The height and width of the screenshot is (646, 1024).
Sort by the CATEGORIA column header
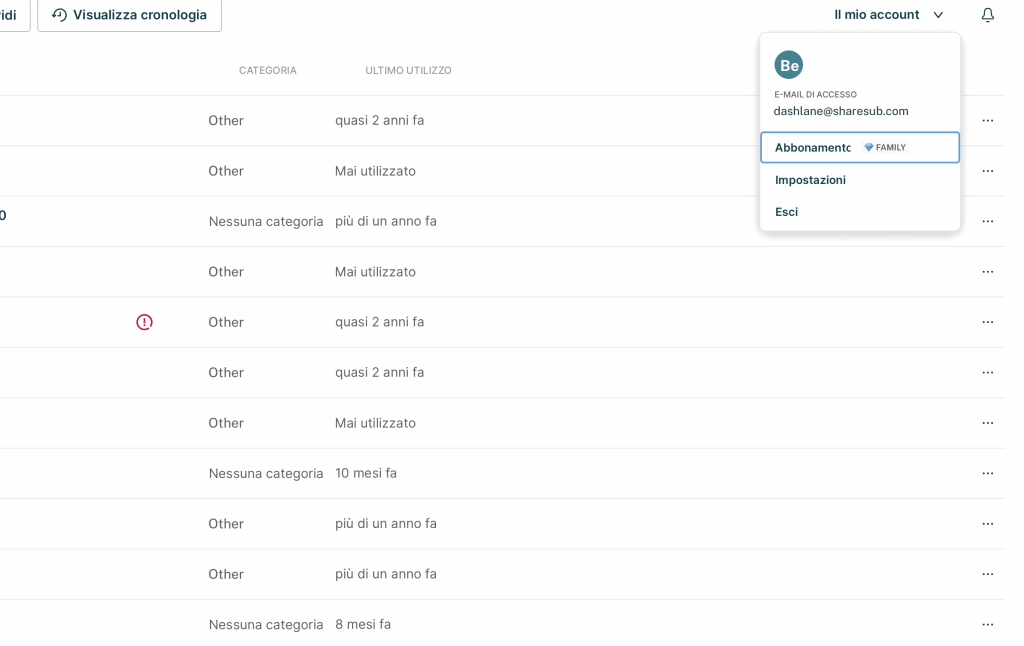[x=267, y=71]
